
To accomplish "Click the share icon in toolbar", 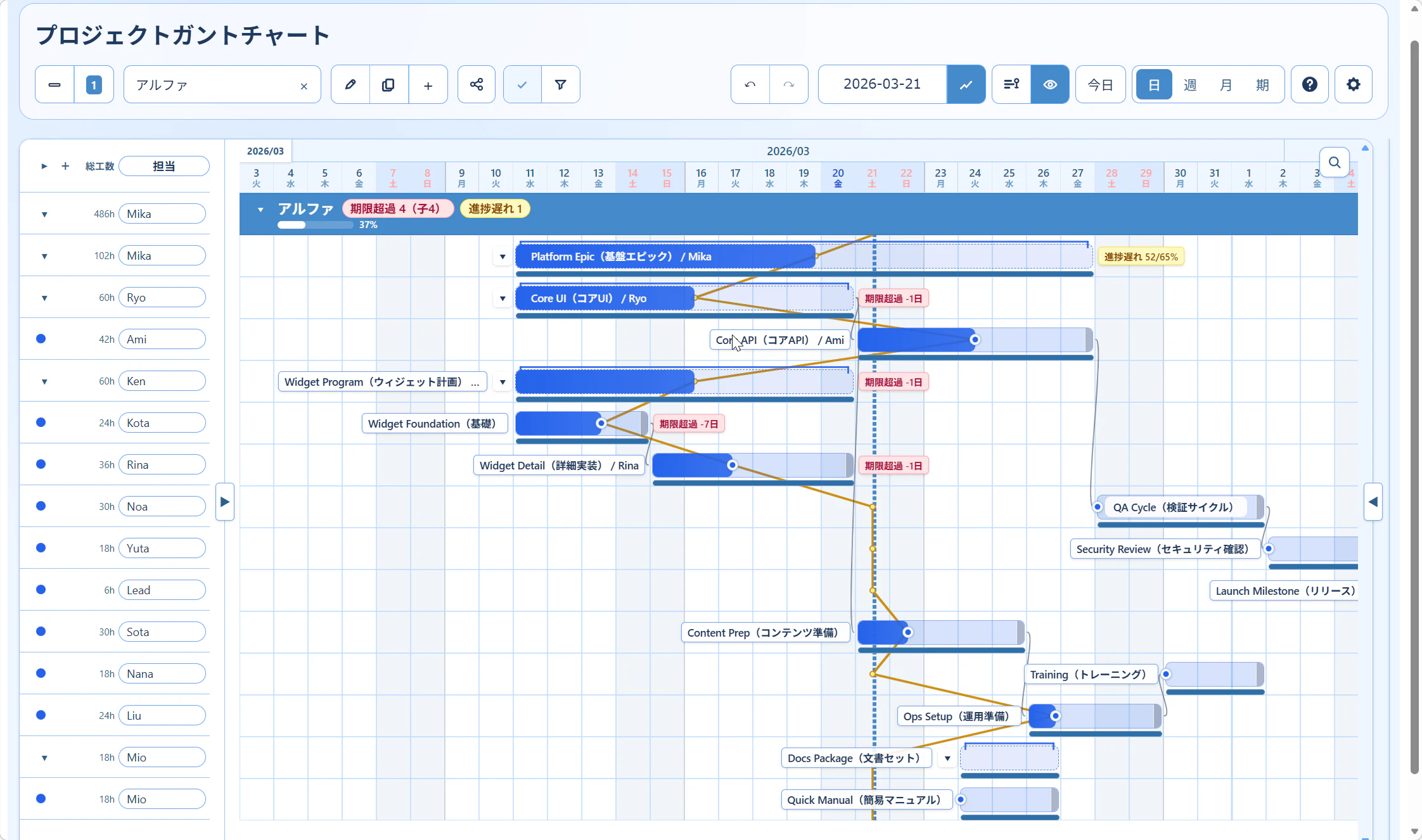I will (476, 84).
